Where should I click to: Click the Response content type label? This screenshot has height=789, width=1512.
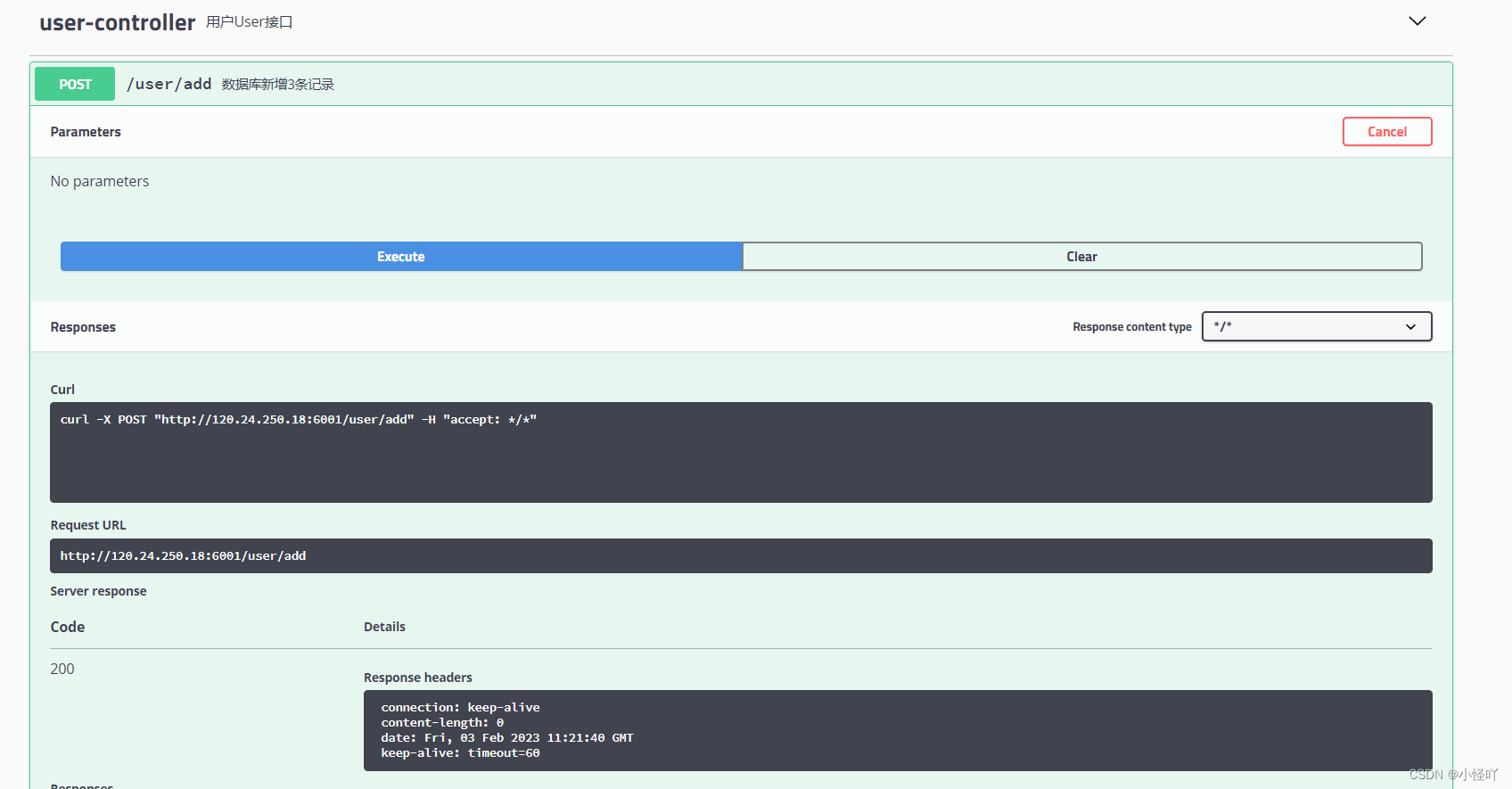(x=1132, y=327)
